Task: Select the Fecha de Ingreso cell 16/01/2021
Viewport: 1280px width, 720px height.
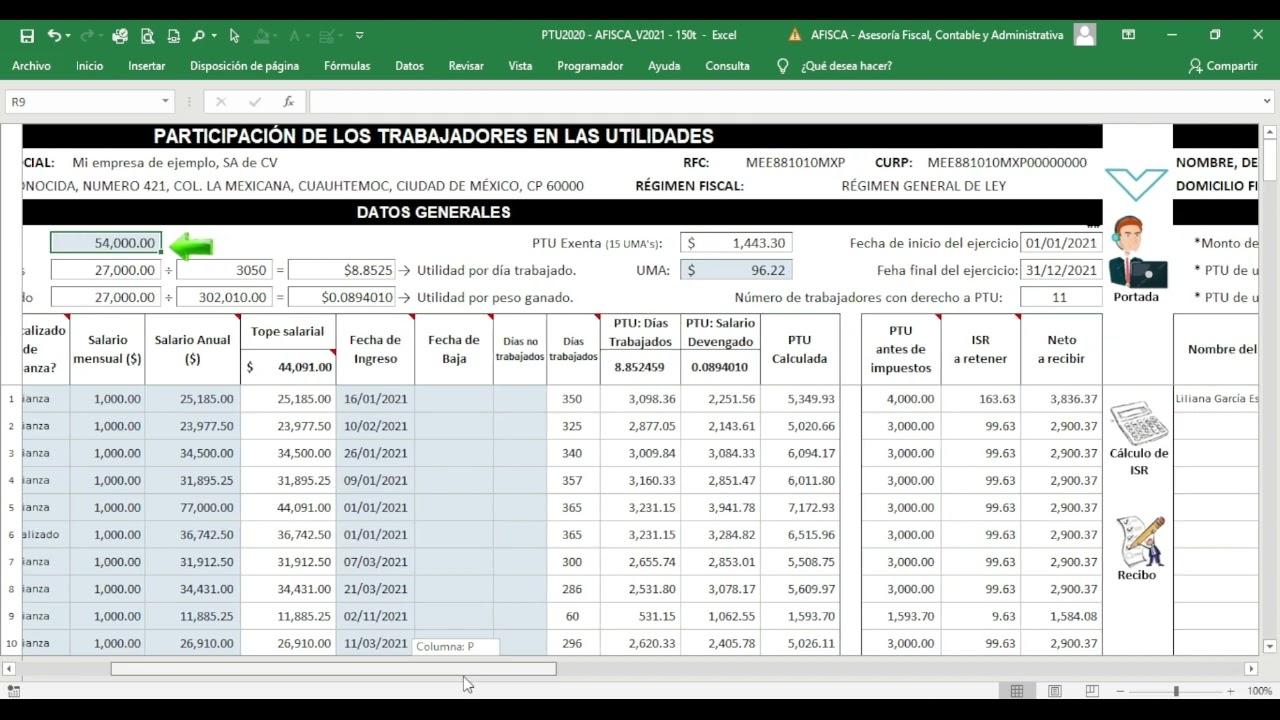Action: pyautogui.click(x=375, y=399)
